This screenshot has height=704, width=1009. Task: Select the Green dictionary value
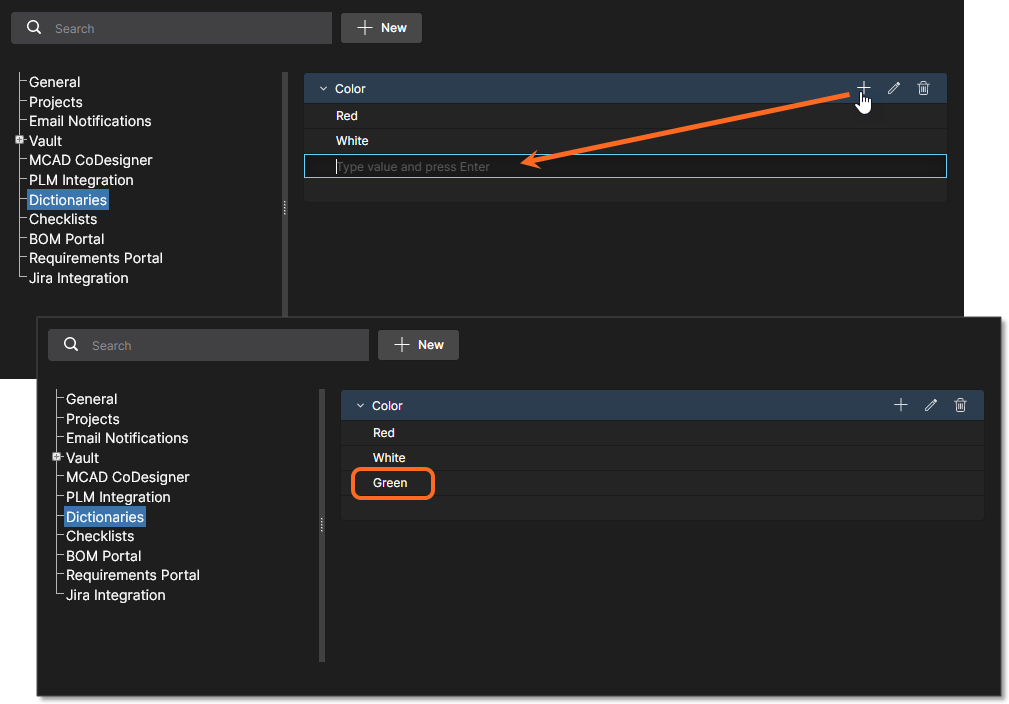392,483
